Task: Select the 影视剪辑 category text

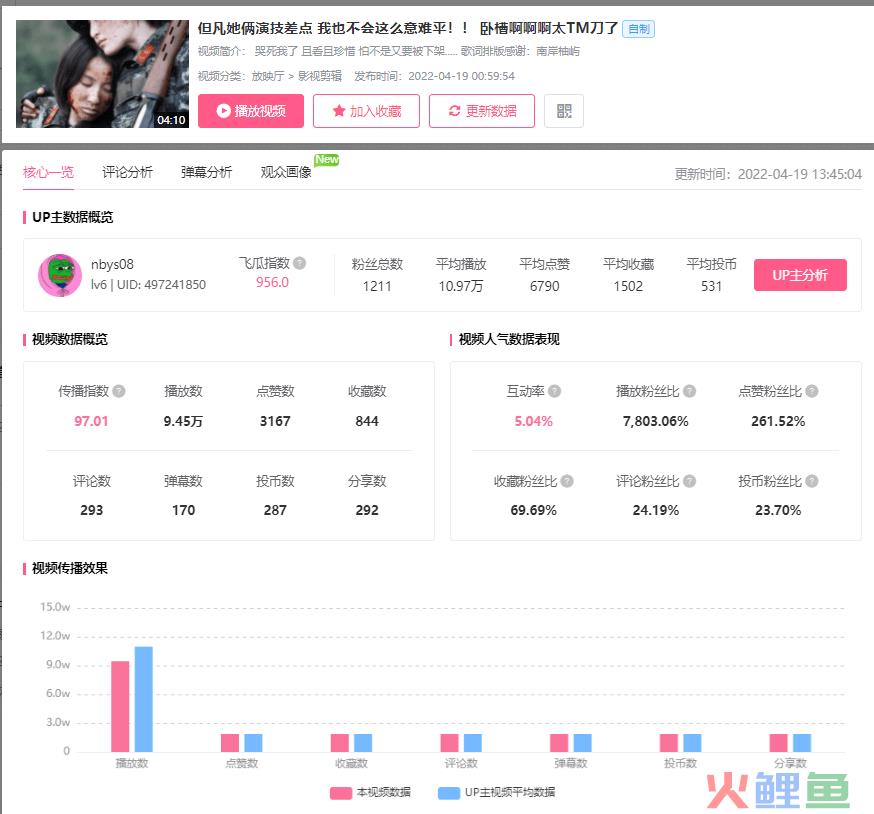Action: pos(320,76)
